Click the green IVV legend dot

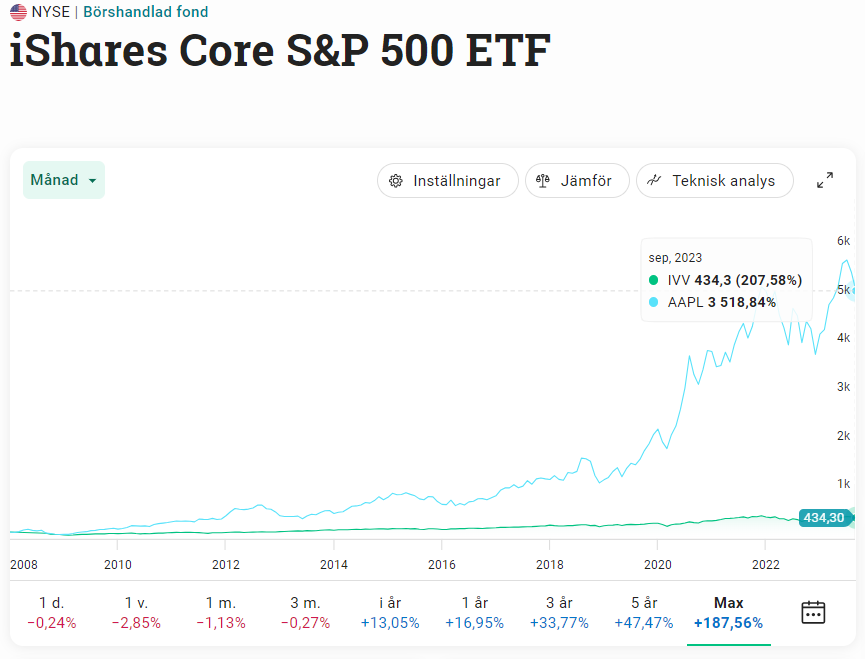pyautogui.click(x=654, y=281)
